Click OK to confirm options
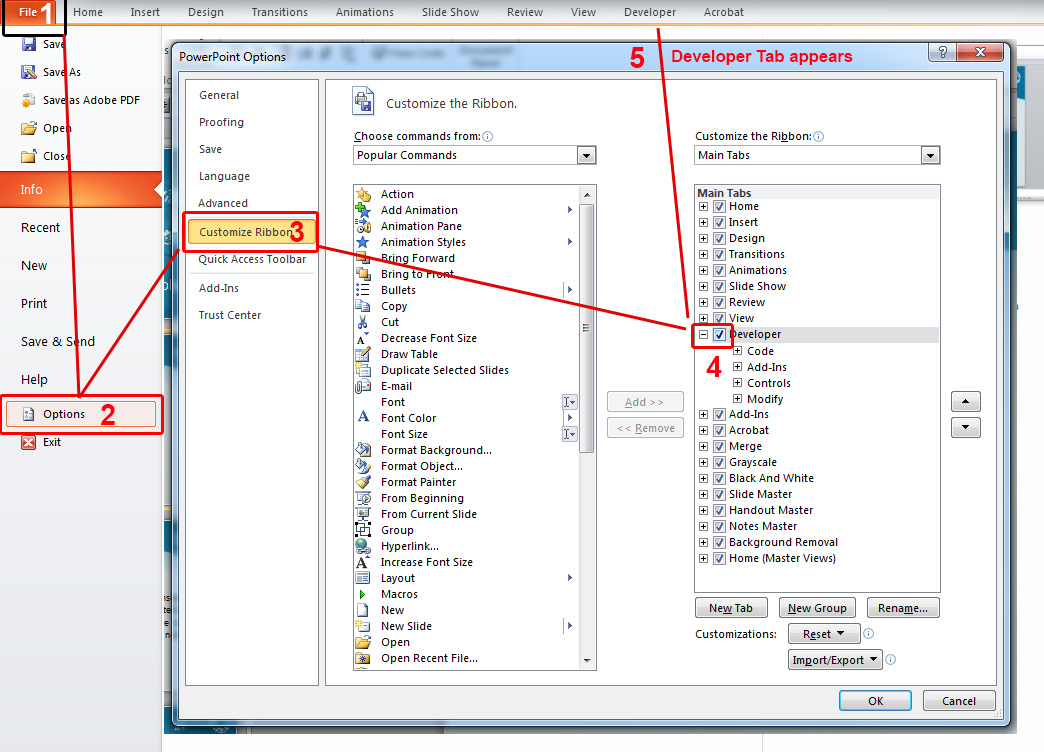 point(875,701)
